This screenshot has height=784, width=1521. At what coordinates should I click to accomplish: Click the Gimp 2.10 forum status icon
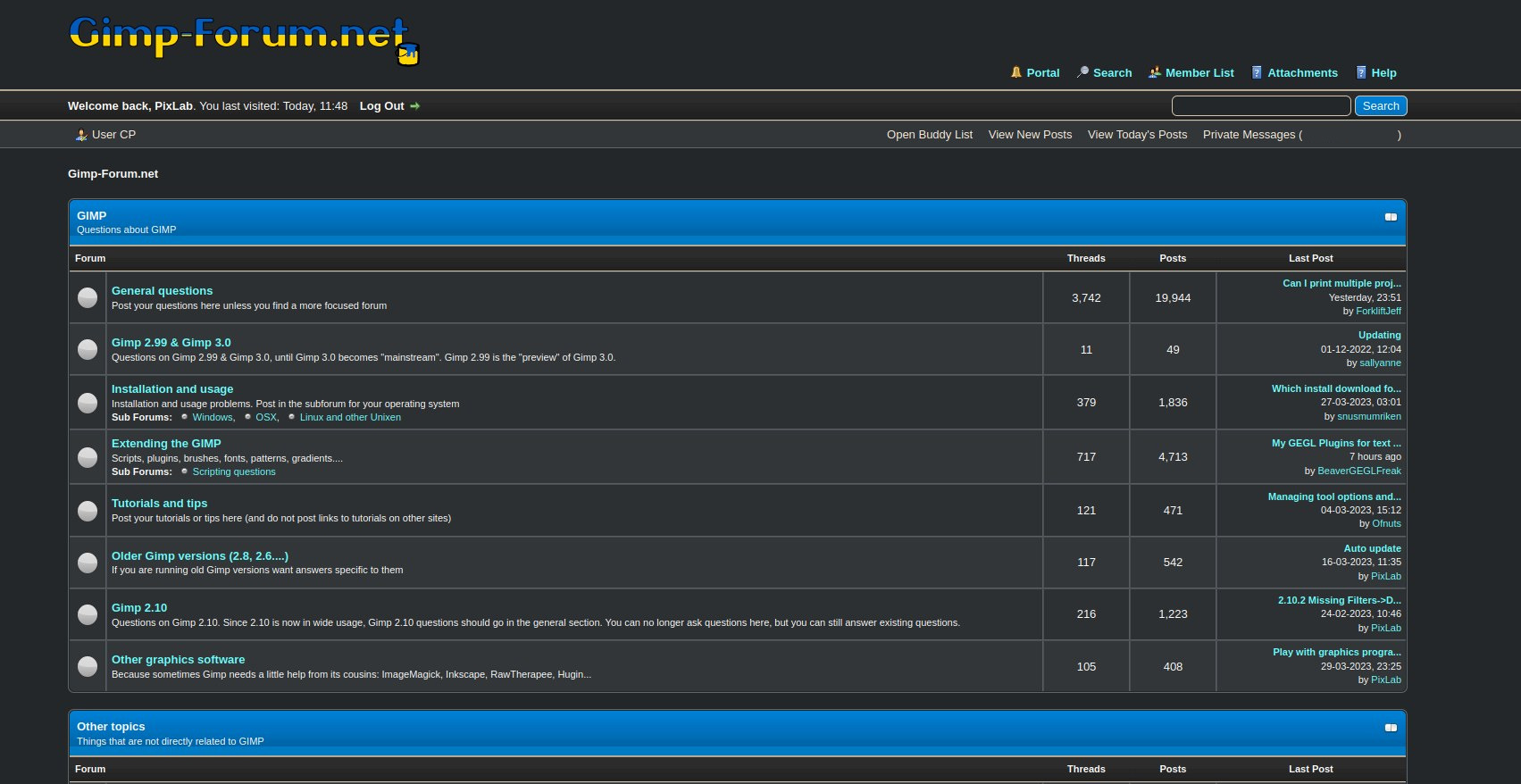[x=88, y=614]
